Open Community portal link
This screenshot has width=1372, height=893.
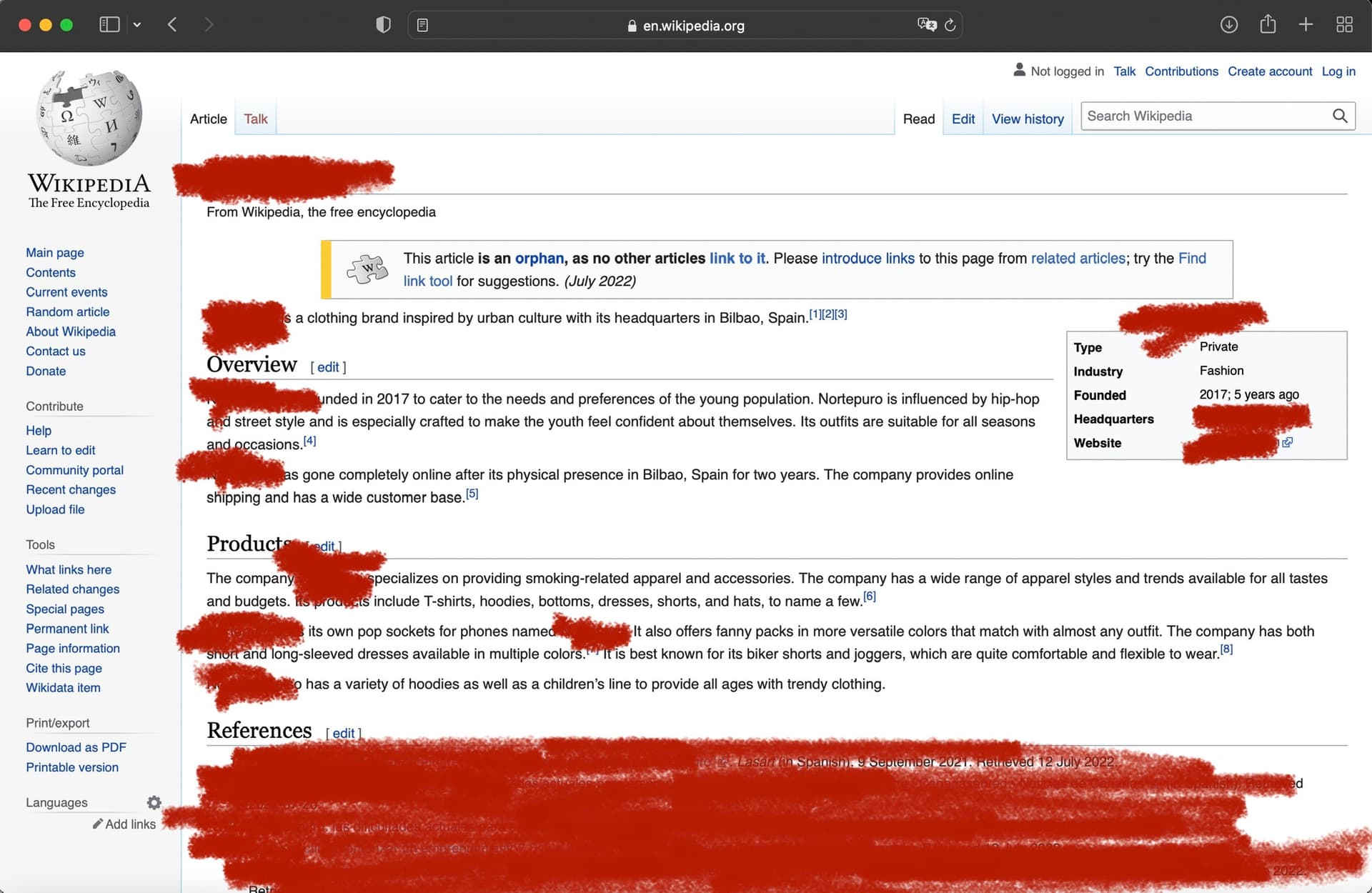click(x=75, y=470)
